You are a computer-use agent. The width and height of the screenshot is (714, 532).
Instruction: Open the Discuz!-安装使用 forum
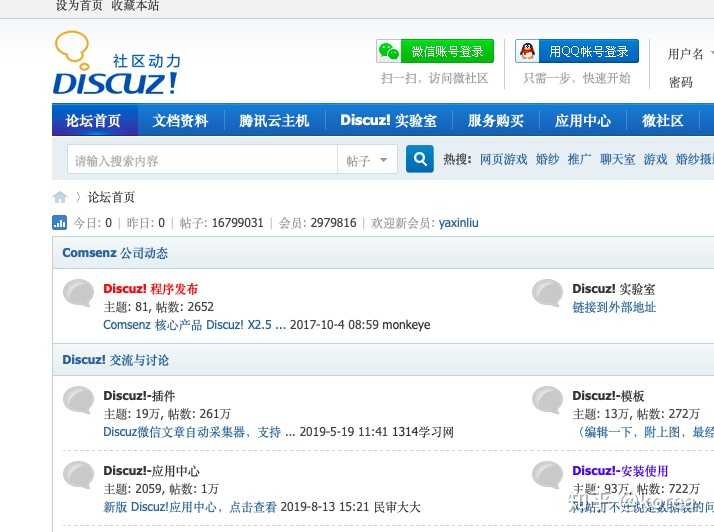click(x=620, y=471)
